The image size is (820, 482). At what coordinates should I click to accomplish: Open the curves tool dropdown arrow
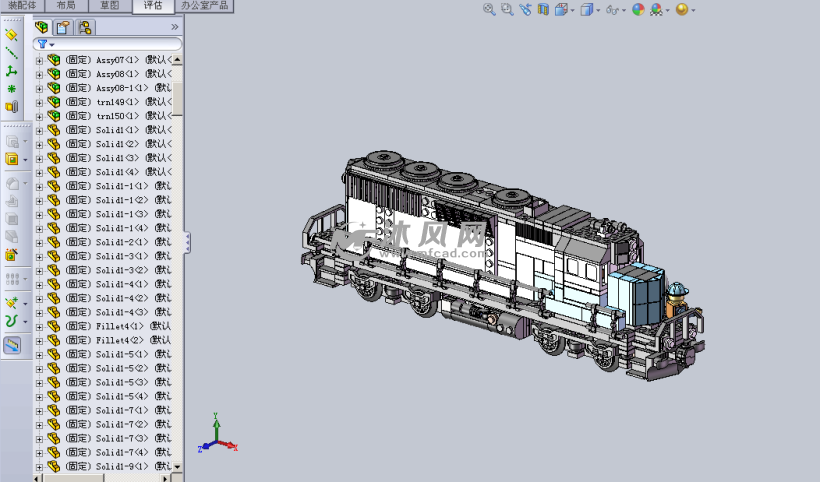tap(25, 322)
